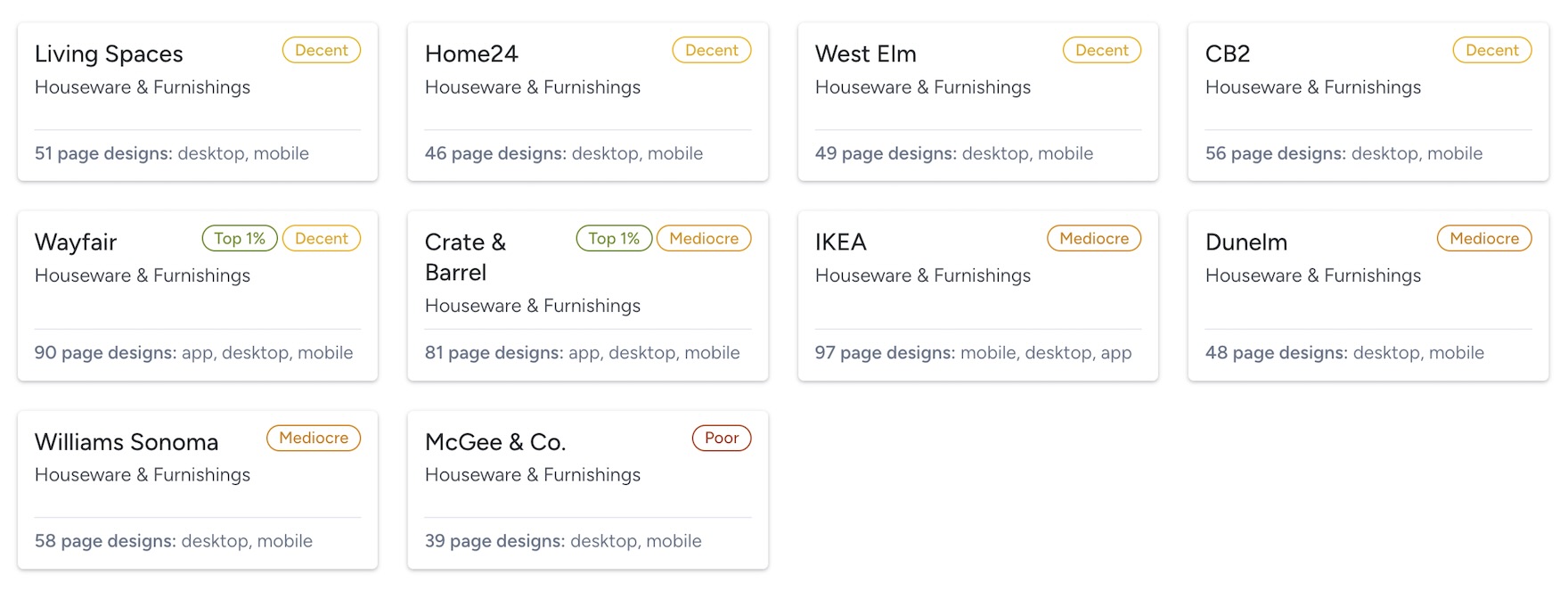Click the 90 page designs text
The height and width of the screenshot is (591, 1568).
(193, 353)
